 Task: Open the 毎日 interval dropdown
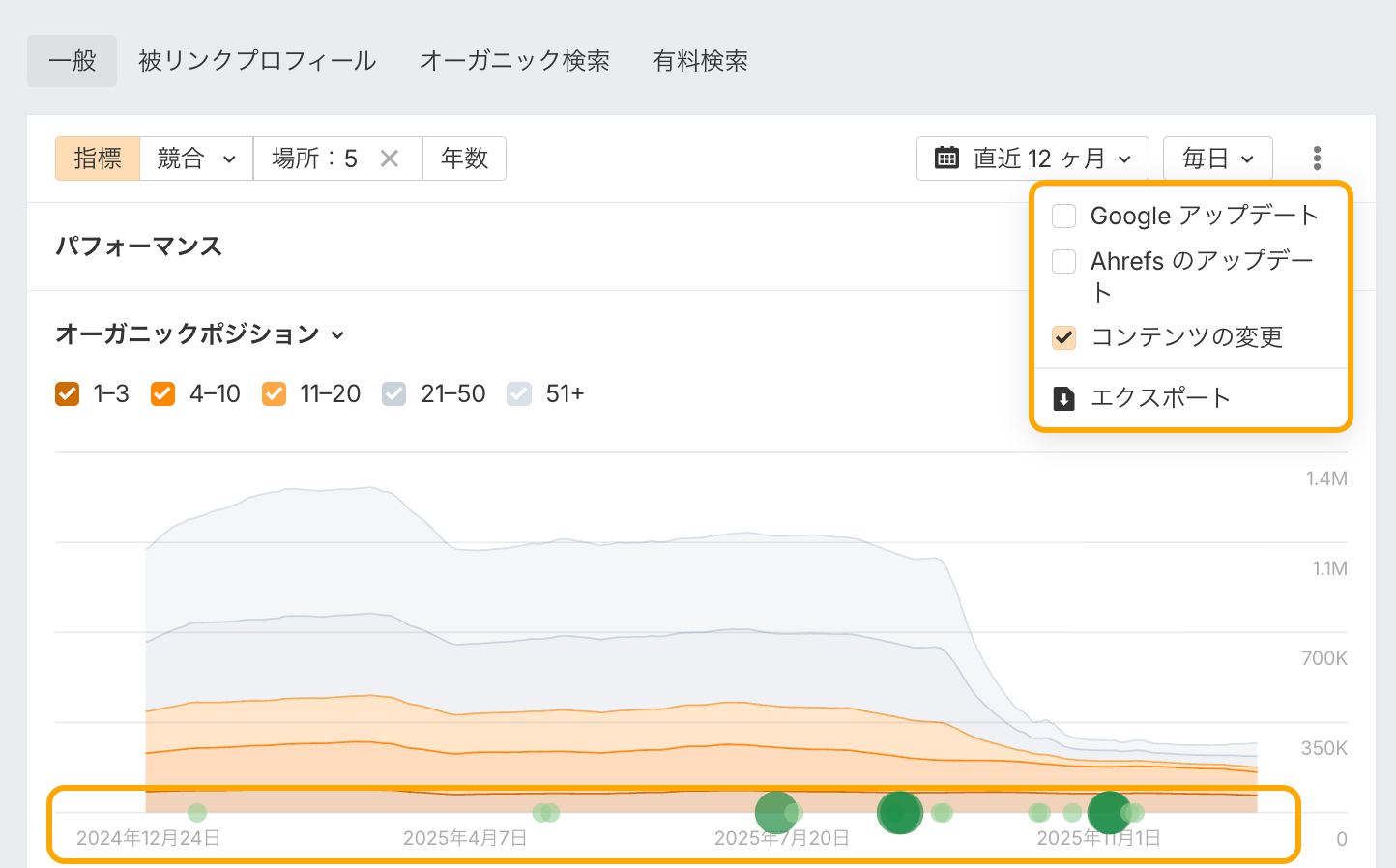(1217, 159)
